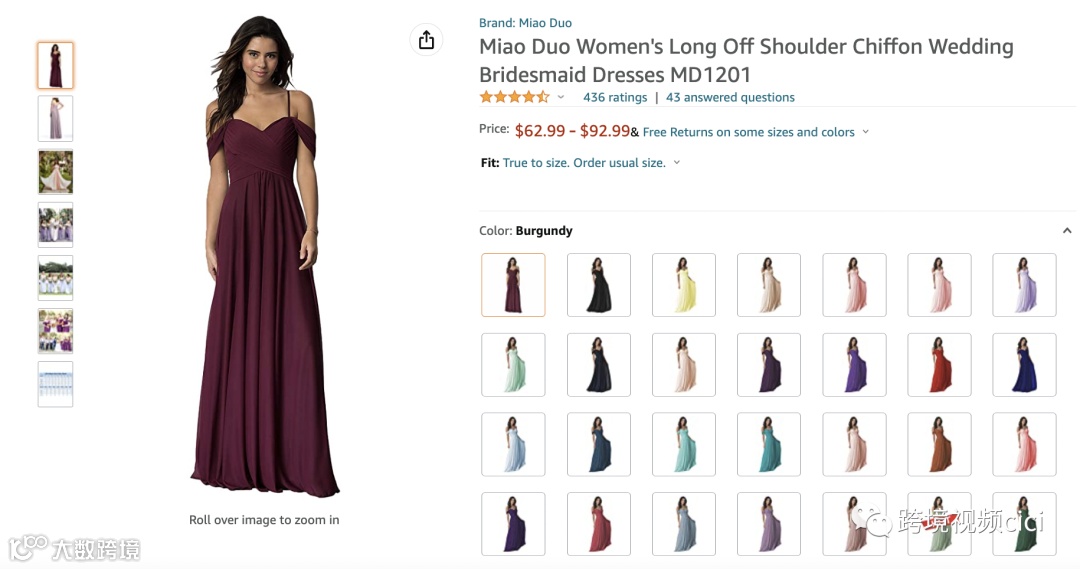
Task: Show the first burgundy dress thumbnail
Action: coord(55,65)
